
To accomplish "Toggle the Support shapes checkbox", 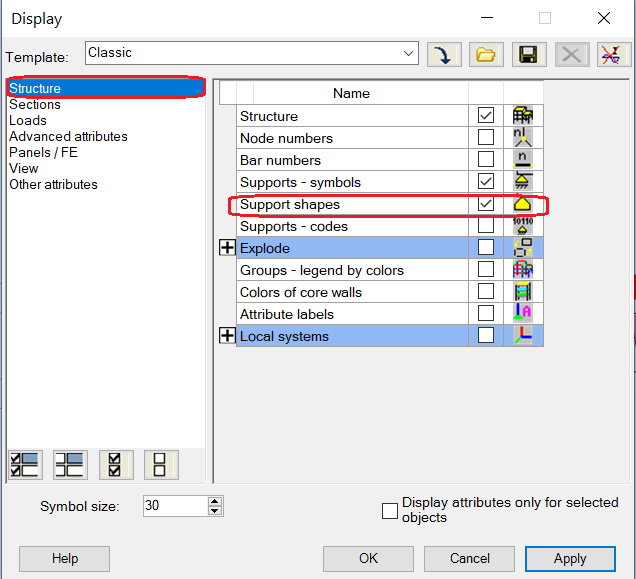I will tap(486, 203).
